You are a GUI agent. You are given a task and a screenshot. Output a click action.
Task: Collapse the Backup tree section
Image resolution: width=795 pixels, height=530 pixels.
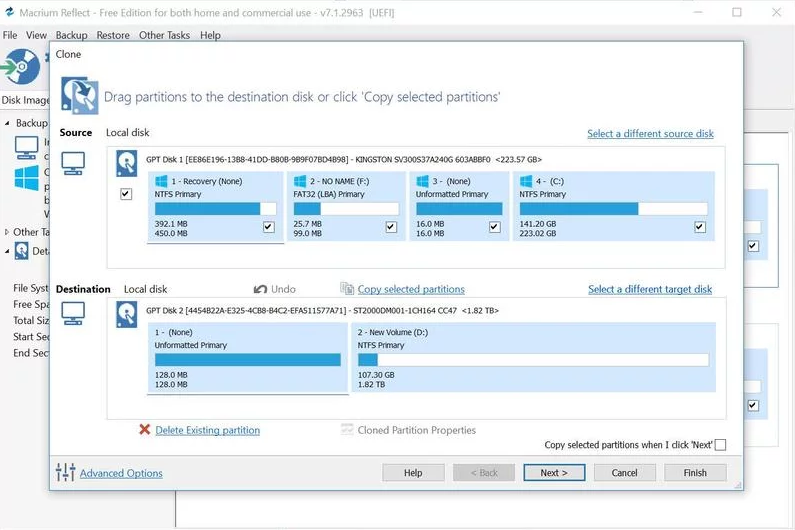7,123
